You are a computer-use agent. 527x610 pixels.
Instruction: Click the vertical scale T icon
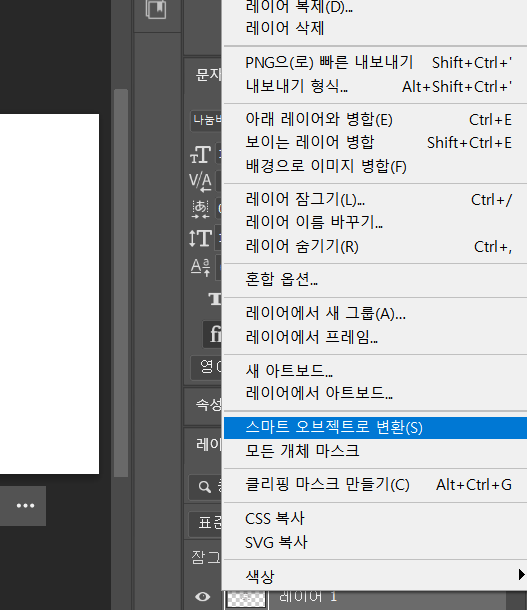point(200,238)
